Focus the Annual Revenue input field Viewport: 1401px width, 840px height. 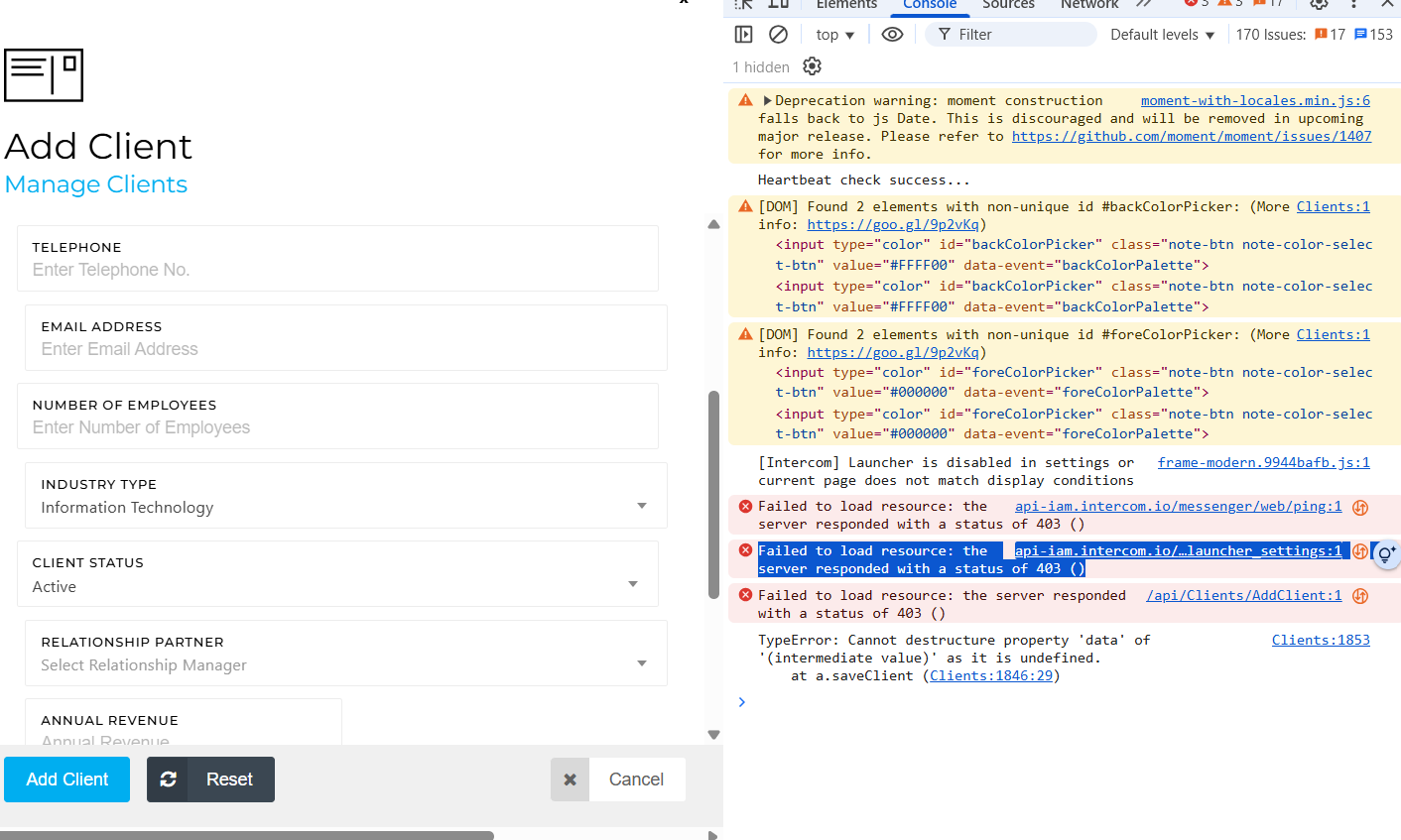[183, 722]
